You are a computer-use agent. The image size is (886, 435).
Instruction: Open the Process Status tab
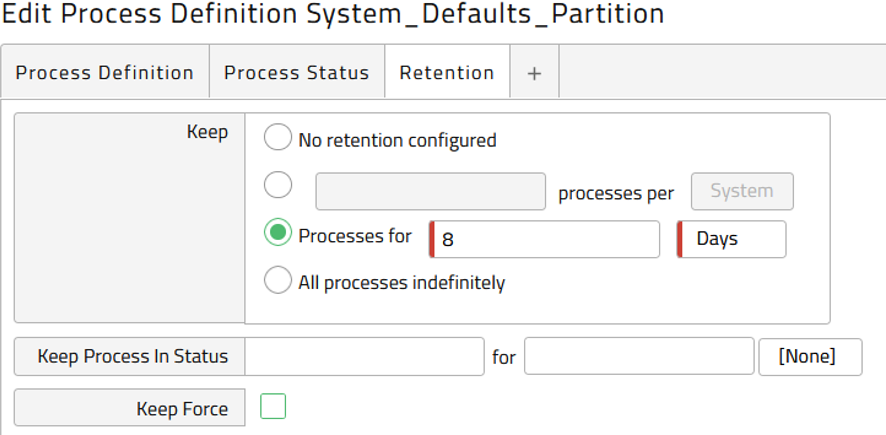[x=297, y=72]
